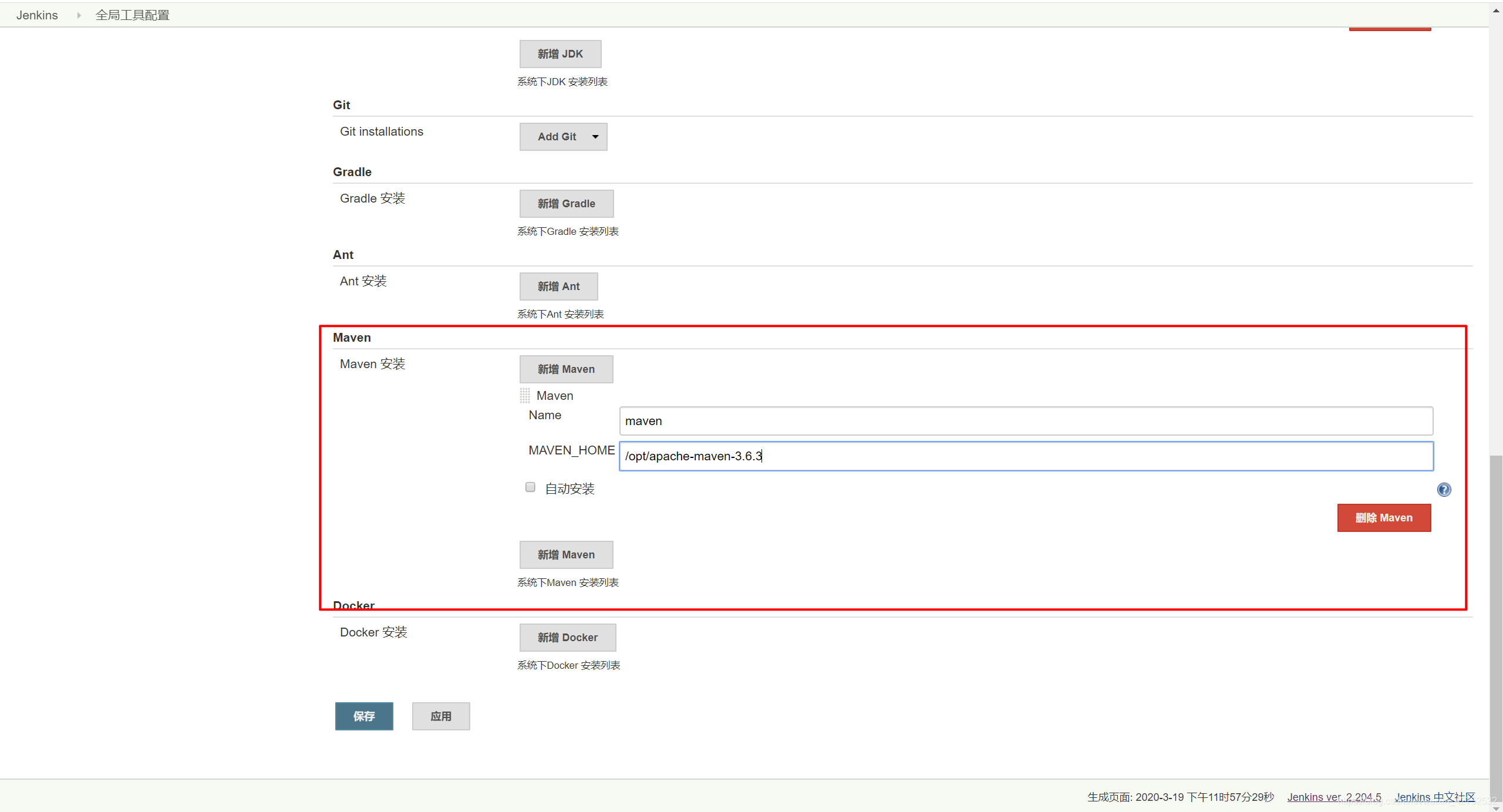1503x812 pixels.
Task: Go to Jenkins breadcrumb home
Action: click(x=37, y=15)
